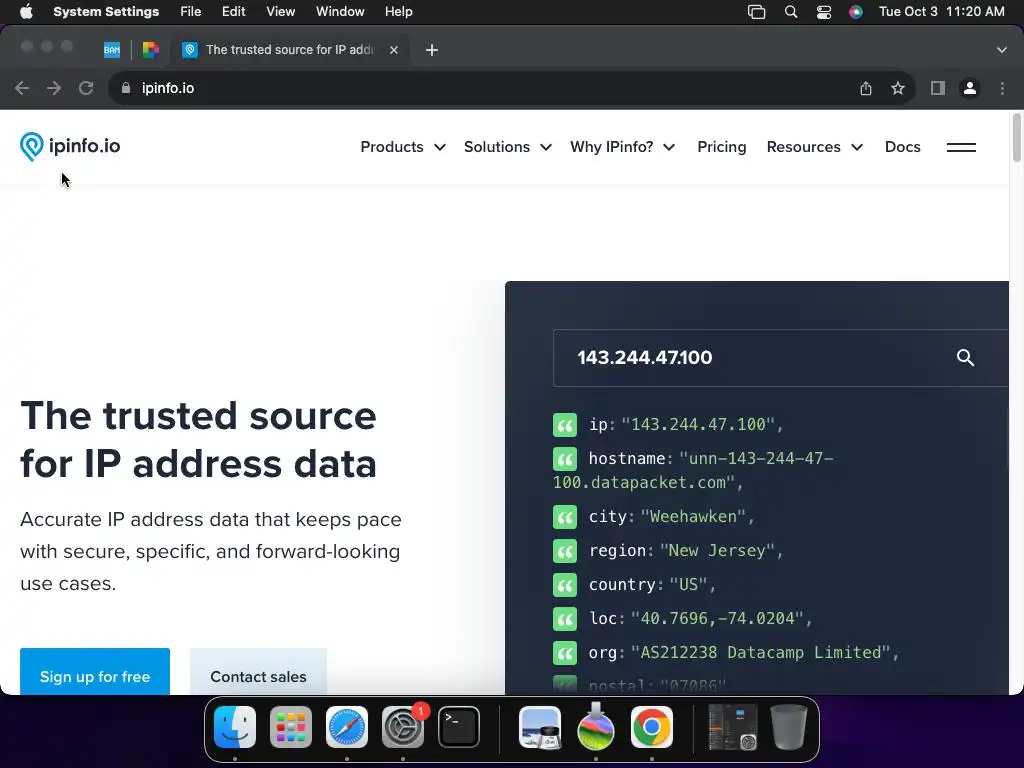Open Preview from the Dock
The height and width of the screenshot is (768, 1024).
[x=540, y=727]
